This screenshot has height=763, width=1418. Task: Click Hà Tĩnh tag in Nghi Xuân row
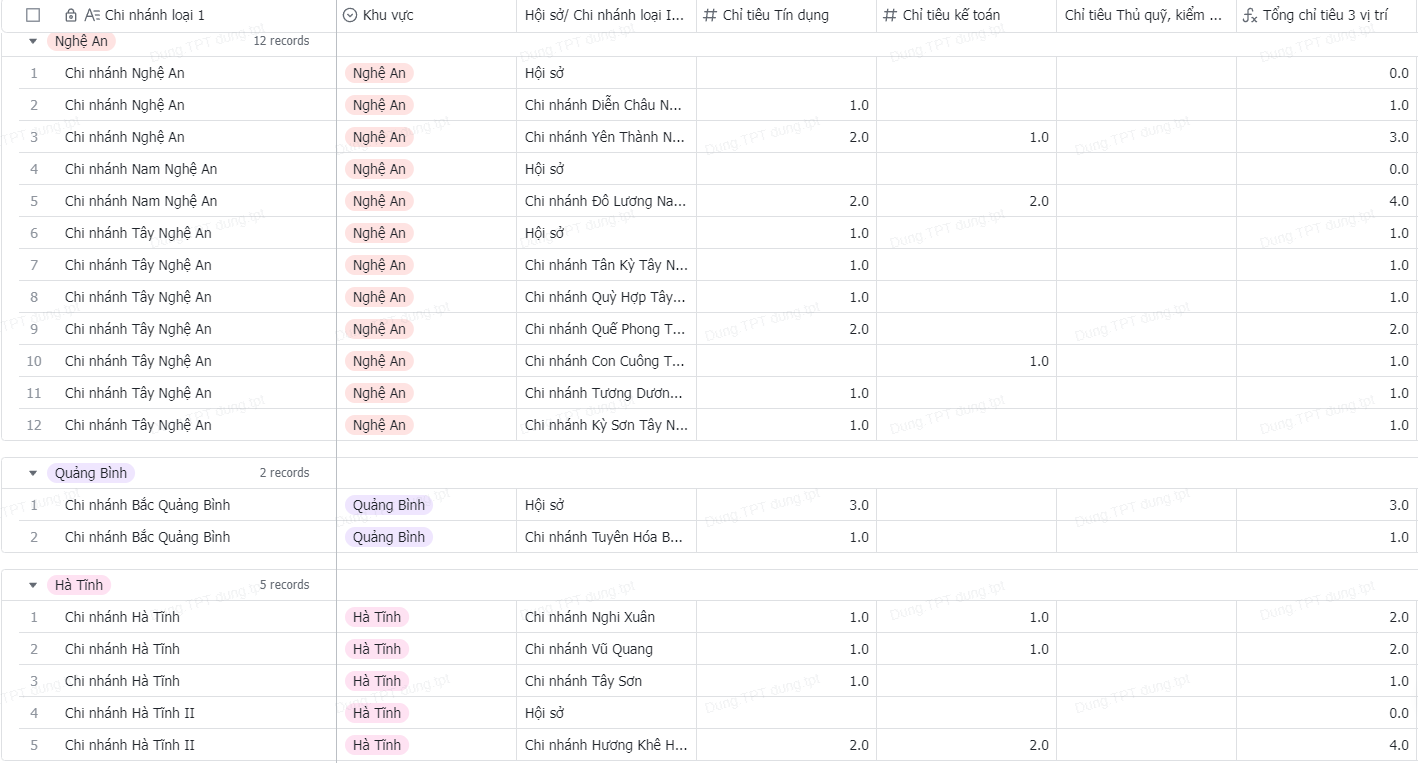coord(376,617)
